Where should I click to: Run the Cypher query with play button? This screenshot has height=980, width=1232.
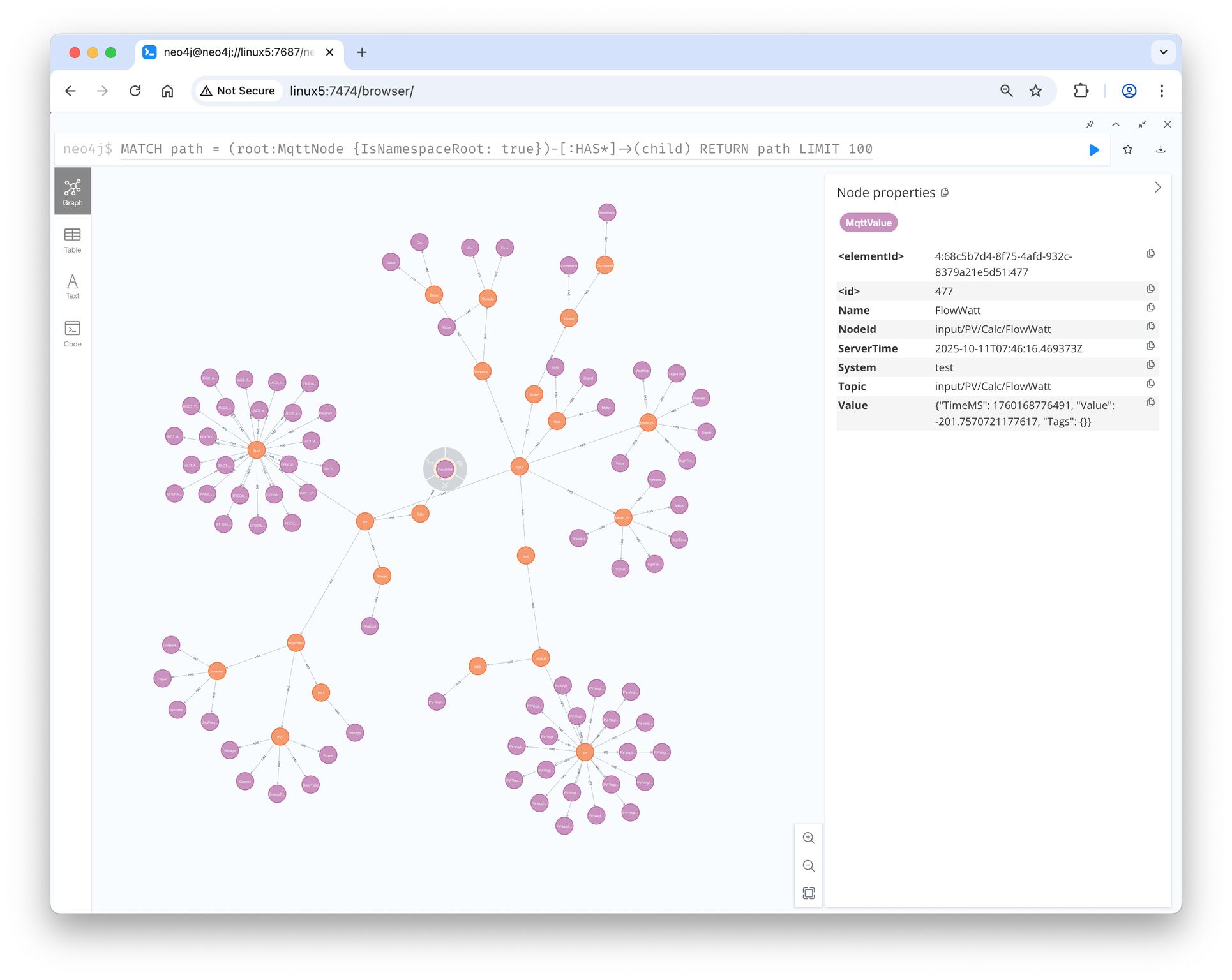(x=1093, y=150)
